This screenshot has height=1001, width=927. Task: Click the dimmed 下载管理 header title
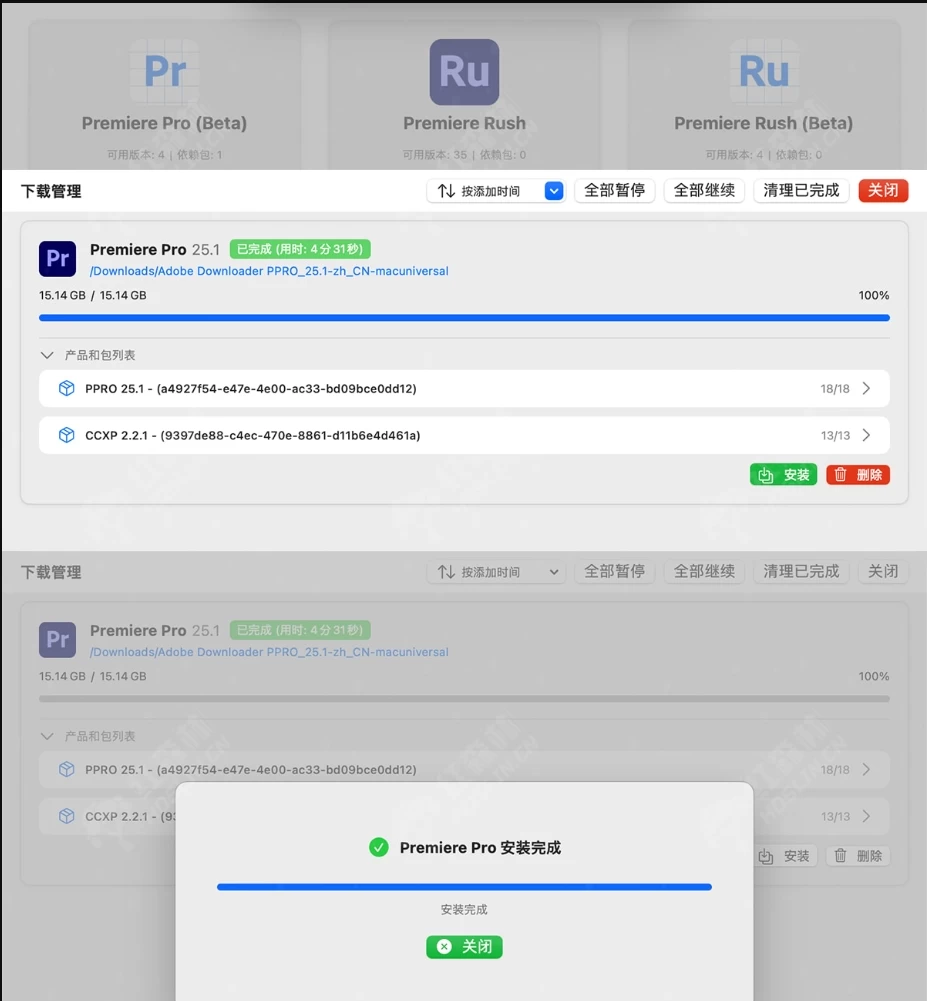pyautogui.click(x=51, y=572)
